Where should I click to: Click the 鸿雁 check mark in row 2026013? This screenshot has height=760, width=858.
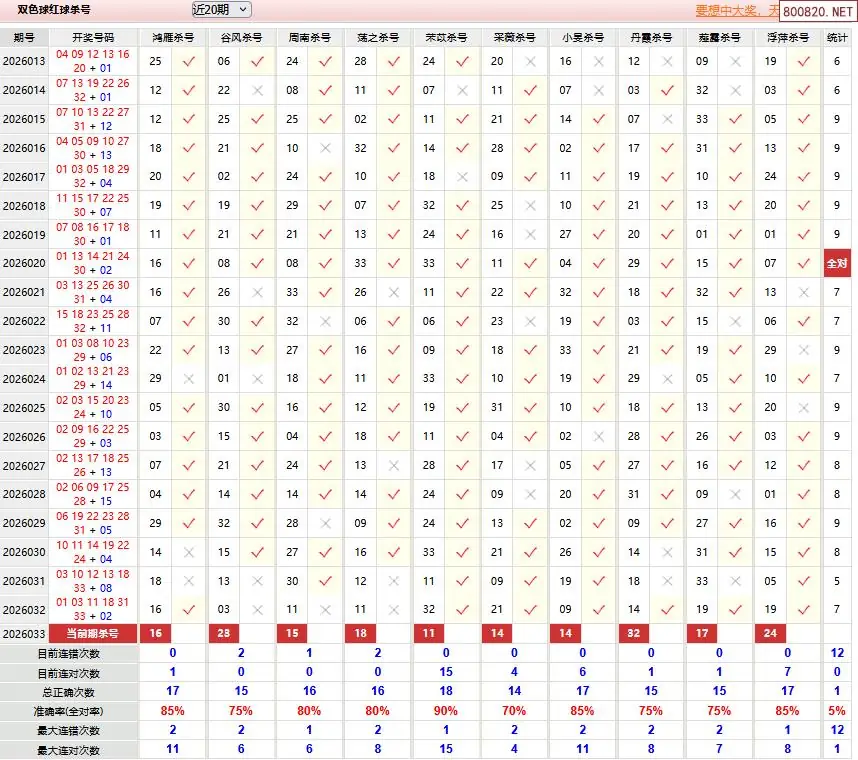(x=188, y=61)
